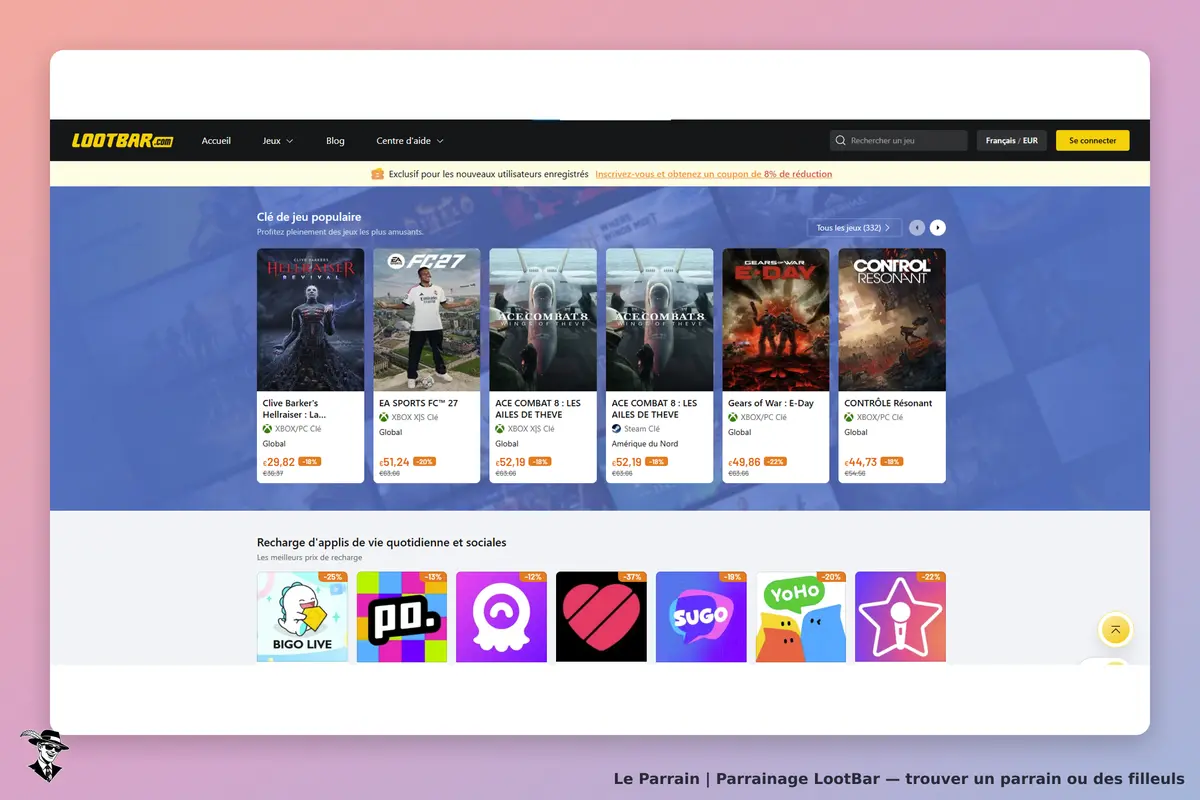This screenshot has height=800, width=1200.
Task: Open Tous les jeux (332) button
Action: click(x=855, y=228)
